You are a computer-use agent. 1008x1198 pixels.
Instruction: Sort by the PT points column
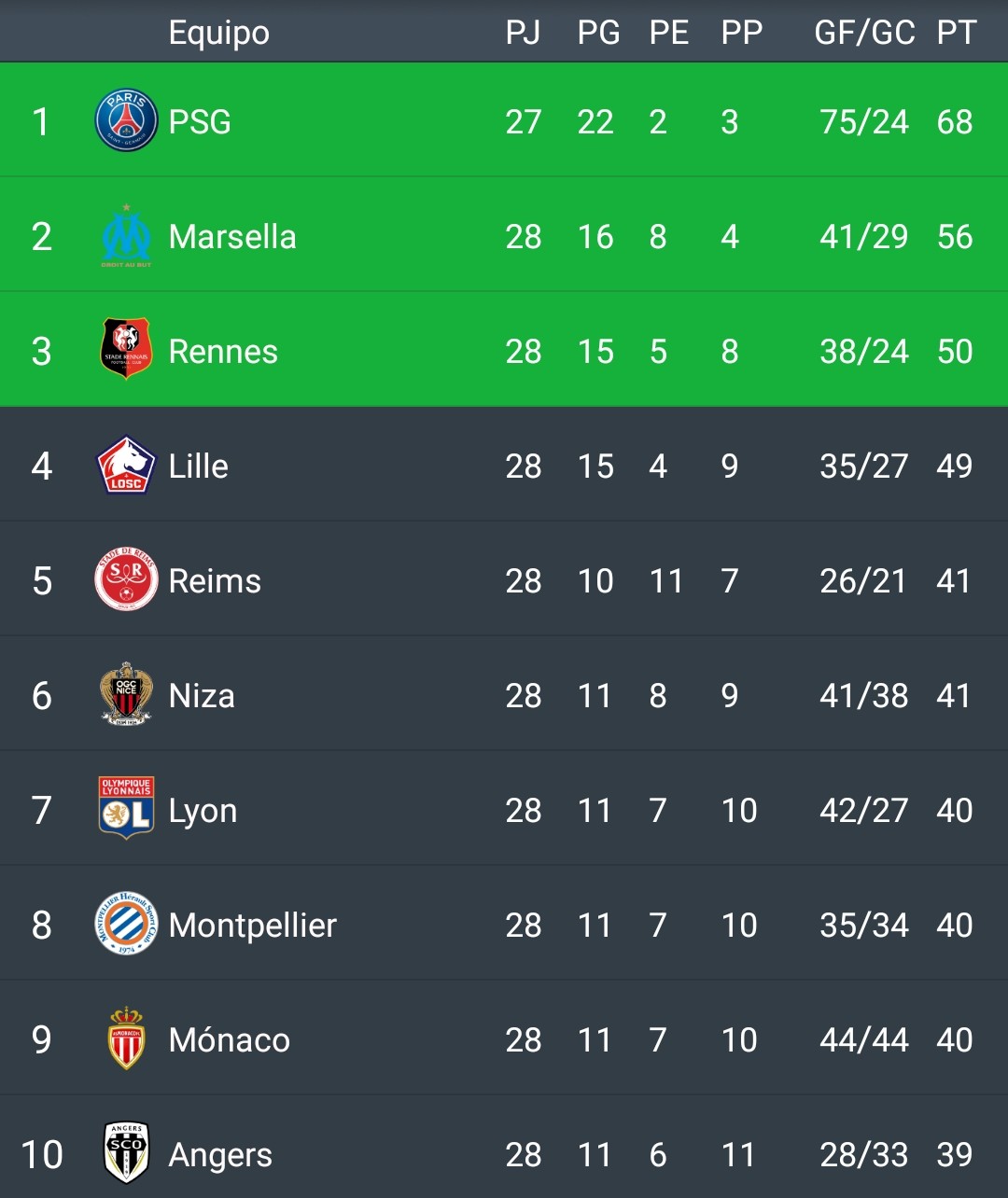(x=956, y=33)
